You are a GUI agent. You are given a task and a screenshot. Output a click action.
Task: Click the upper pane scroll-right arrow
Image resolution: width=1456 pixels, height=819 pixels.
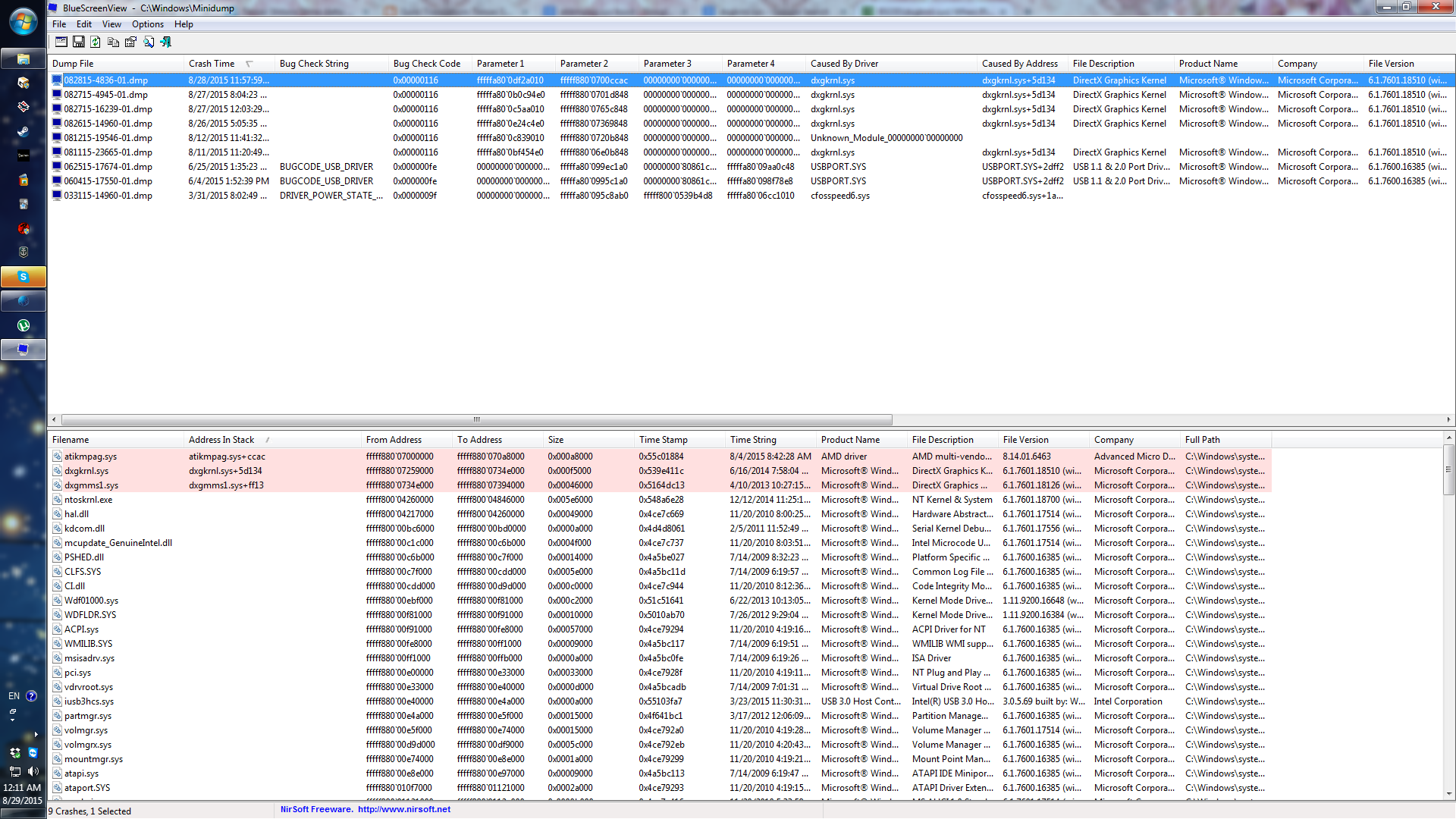click(x=1448, y=419)
